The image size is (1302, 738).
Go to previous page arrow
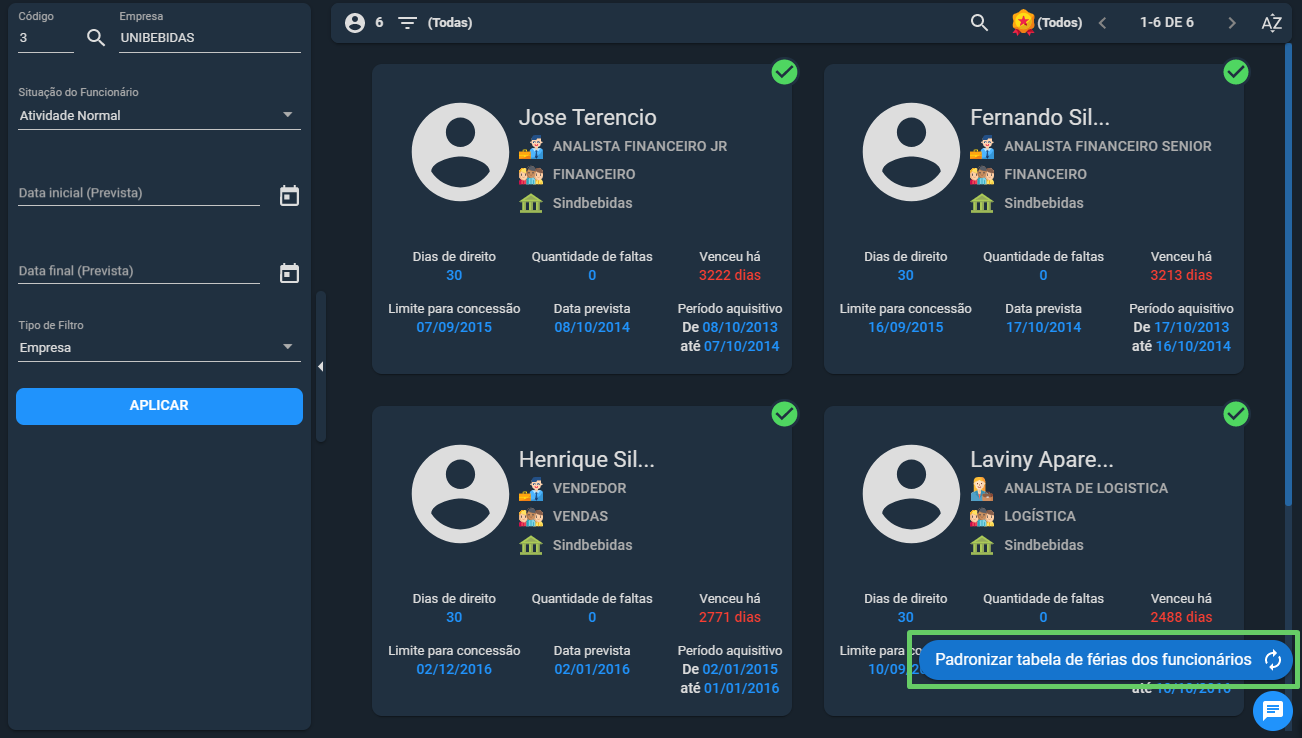(x=1102, y=22)
